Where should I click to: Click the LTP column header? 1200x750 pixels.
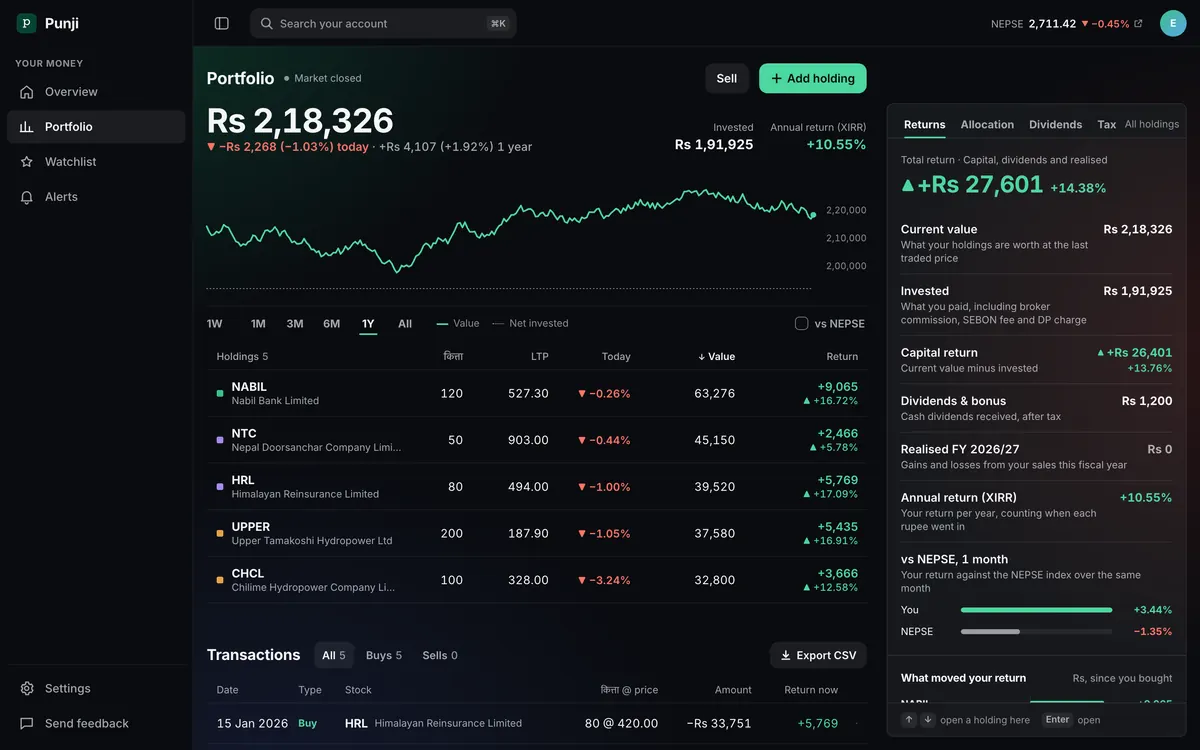[x=540, y=356]
